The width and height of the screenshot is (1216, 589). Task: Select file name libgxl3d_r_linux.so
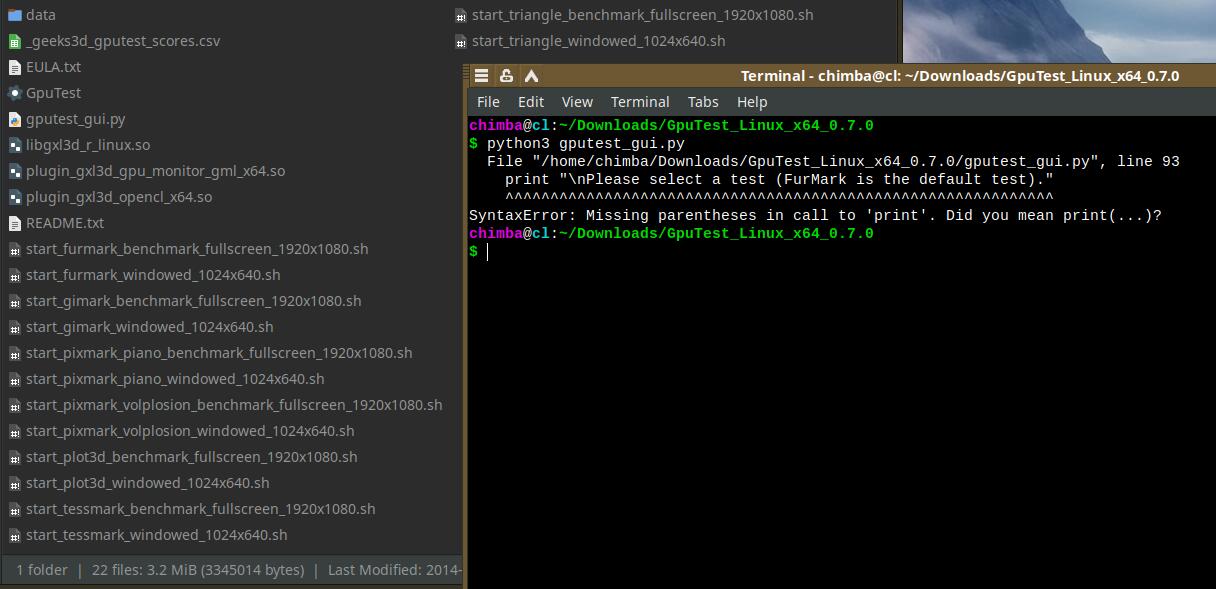[x=88, y=145]
